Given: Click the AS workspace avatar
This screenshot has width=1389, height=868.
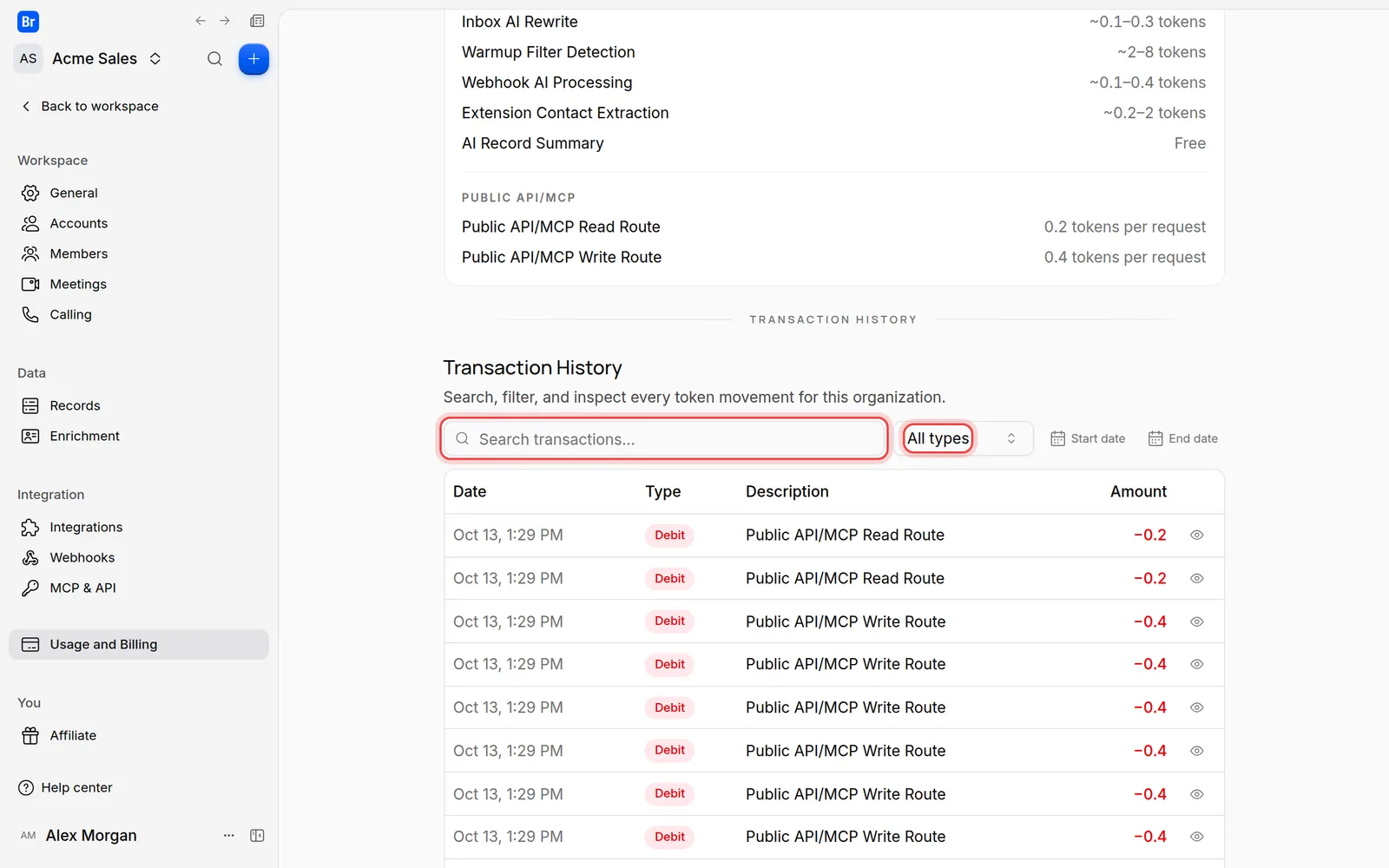Looking at the screenshot, I should (x=29, y=59).
